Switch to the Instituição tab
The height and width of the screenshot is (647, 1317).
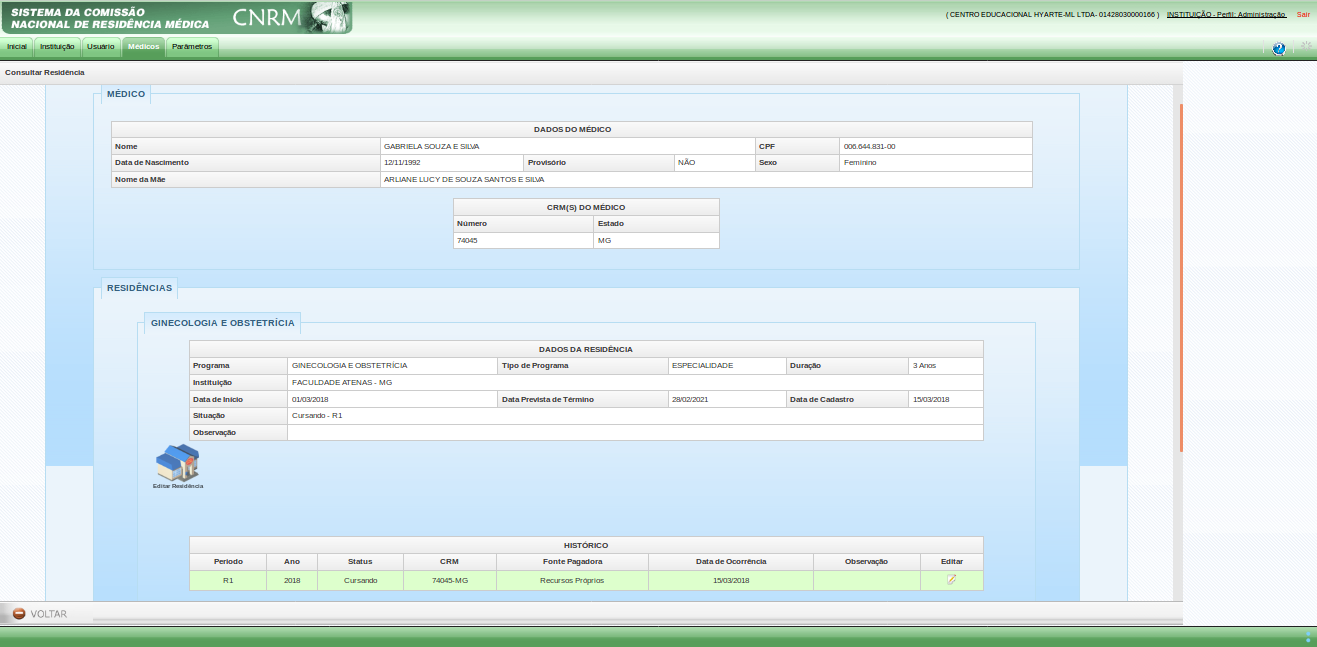(57, 47)
